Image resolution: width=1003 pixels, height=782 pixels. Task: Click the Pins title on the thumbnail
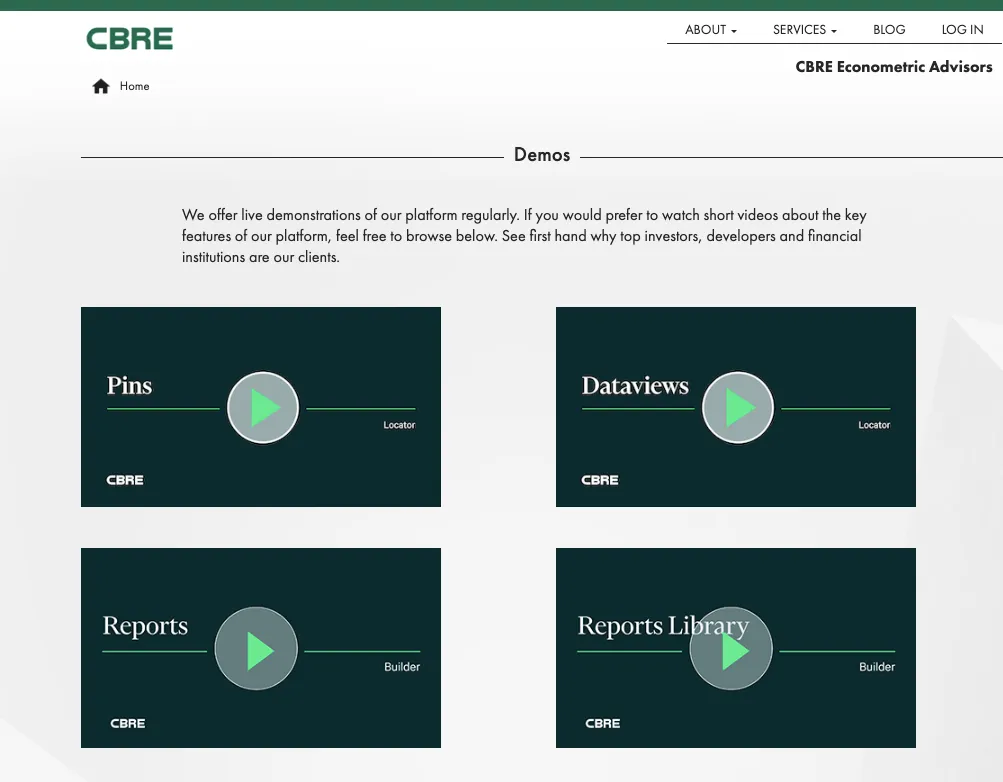[x=129, y=386]
